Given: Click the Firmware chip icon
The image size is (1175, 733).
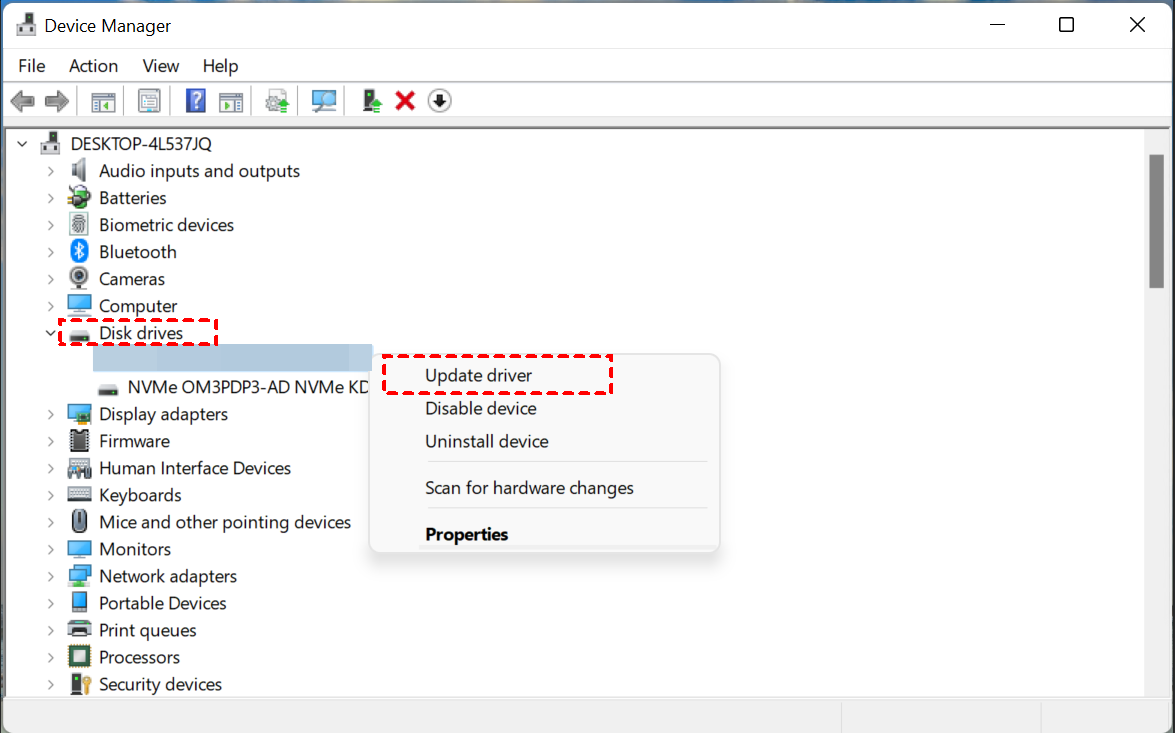Looking at the screenshot, I should (79, 441).
